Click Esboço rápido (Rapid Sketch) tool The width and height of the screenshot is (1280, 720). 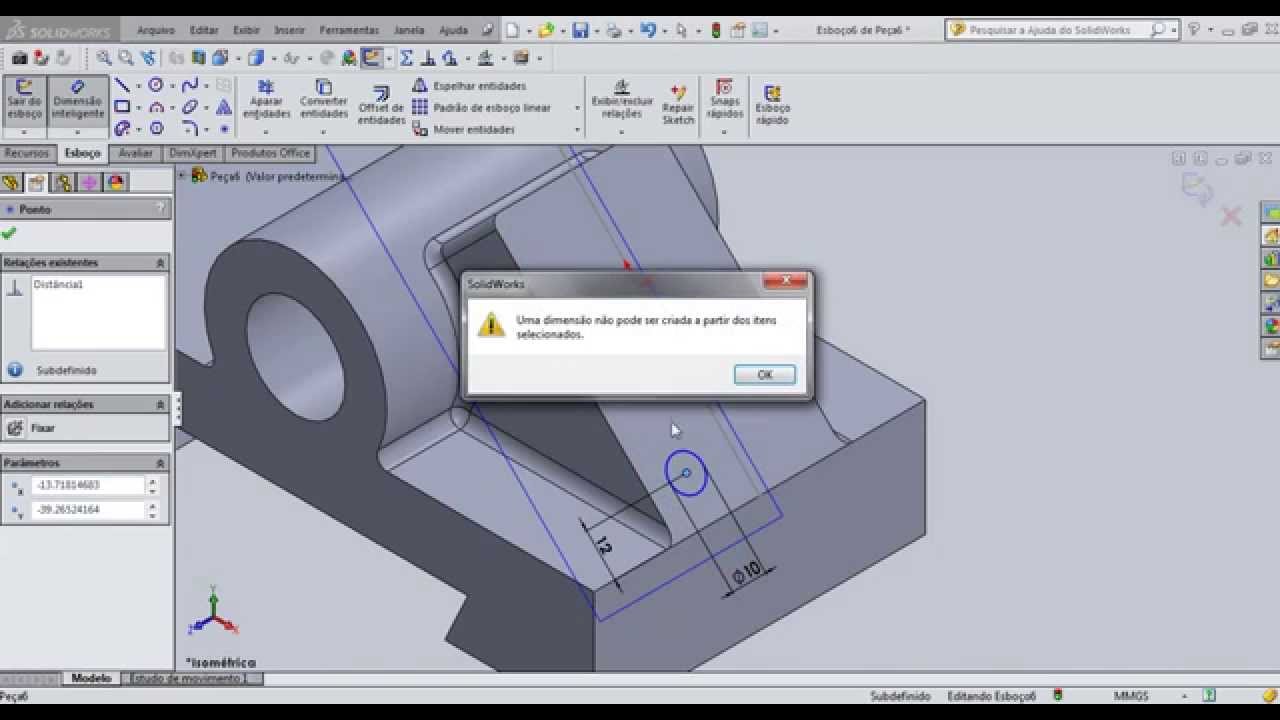pyautogui.click(x=772, y=106)
